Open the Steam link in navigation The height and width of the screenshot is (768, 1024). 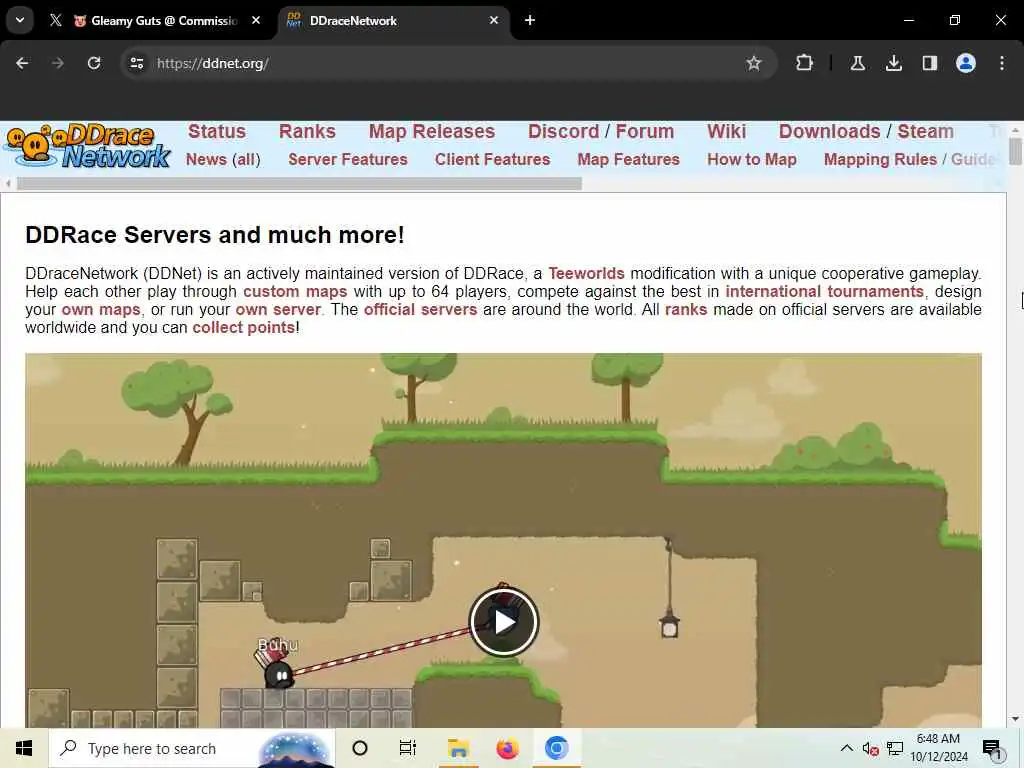tap(925, 131)
